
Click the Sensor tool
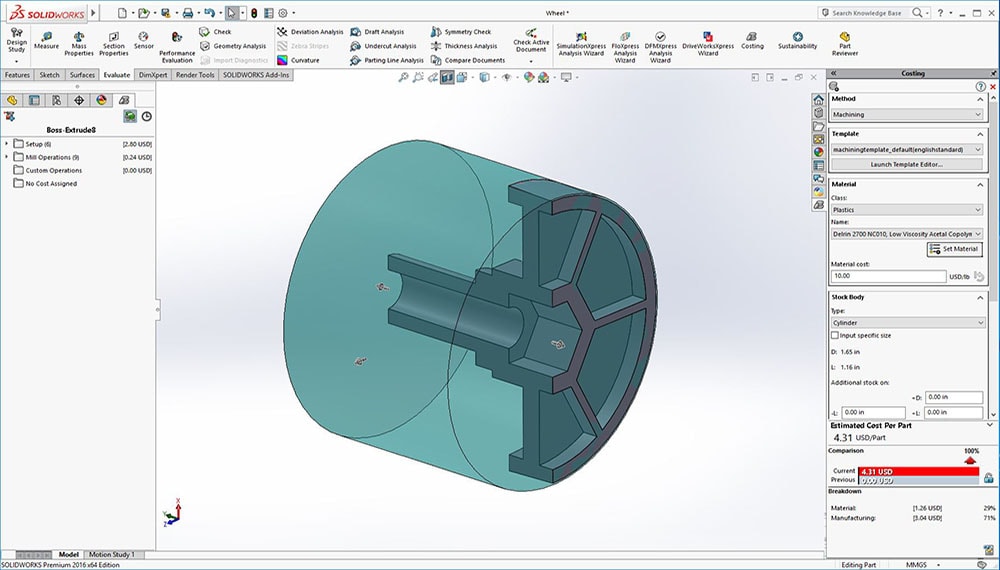tap(143, 41)
